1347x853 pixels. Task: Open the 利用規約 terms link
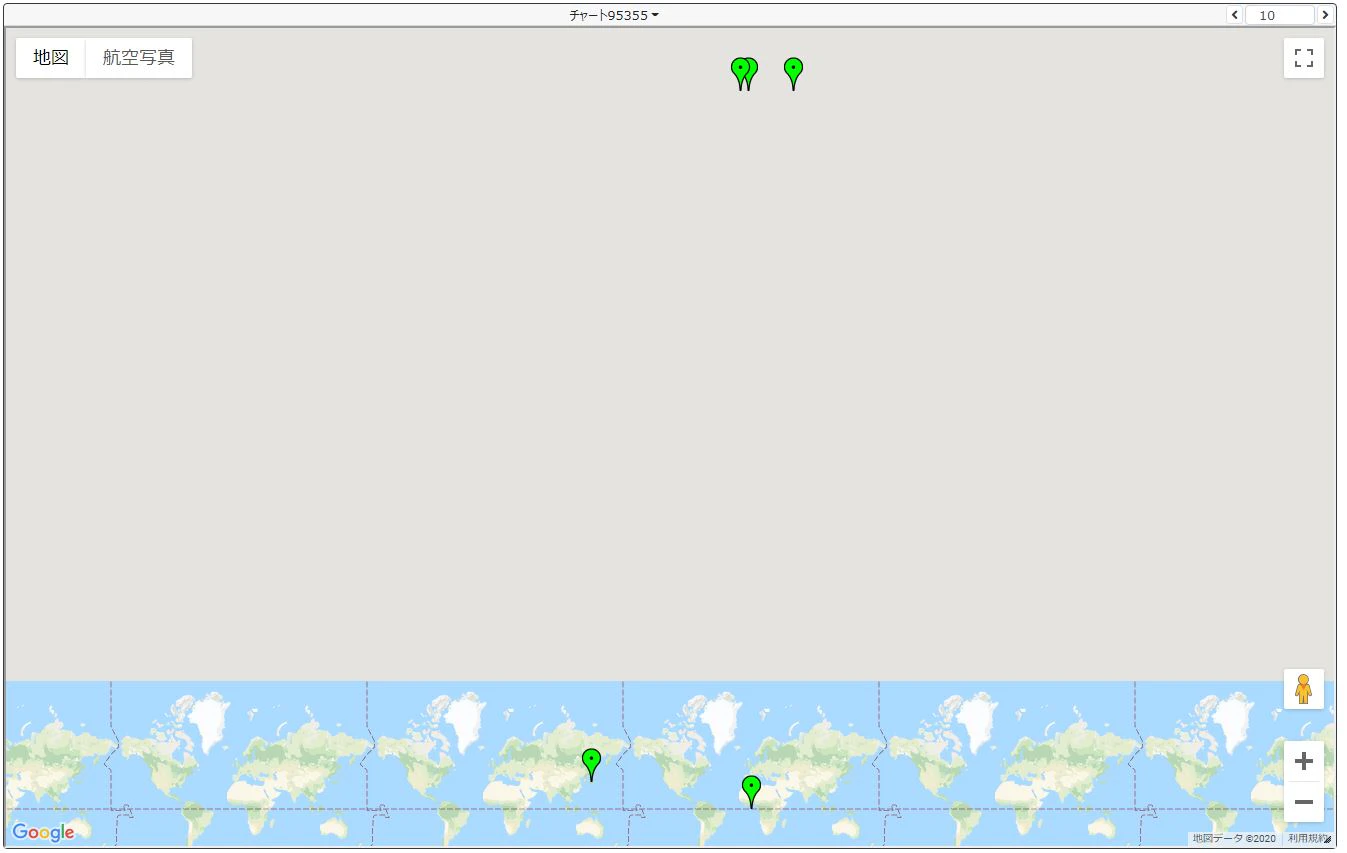click(1306, 839)
